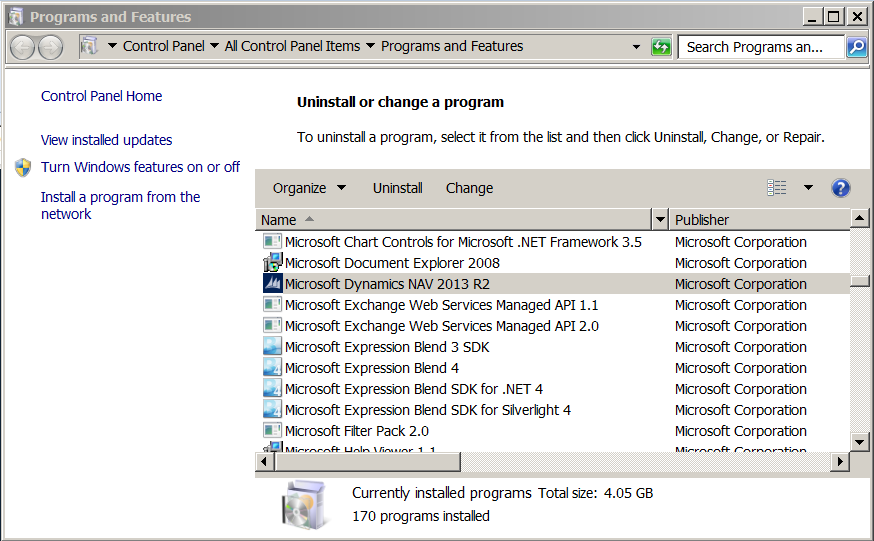Click the address bar Control Panel icon
874x541 pixels.
pyautogui.click(x=89, y=46)
